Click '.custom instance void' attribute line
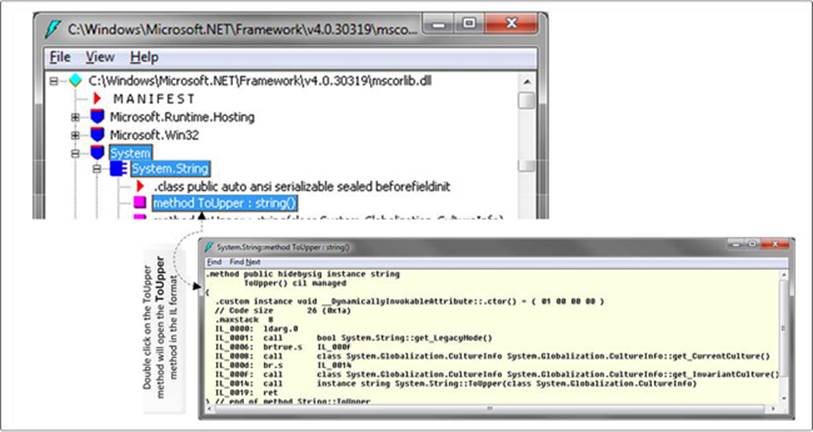813x432 pixels. (x=410, y=301)
